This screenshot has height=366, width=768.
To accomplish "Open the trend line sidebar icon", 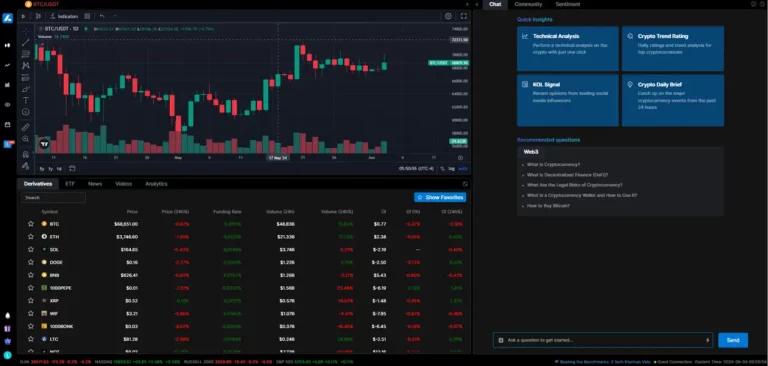I will point(7,65).
